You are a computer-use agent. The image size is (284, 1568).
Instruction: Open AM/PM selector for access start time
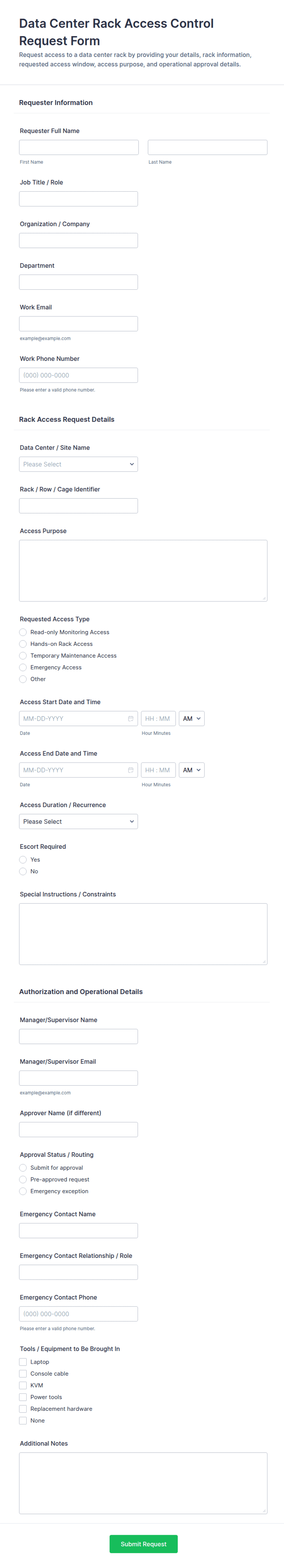(x=191, y=719)
